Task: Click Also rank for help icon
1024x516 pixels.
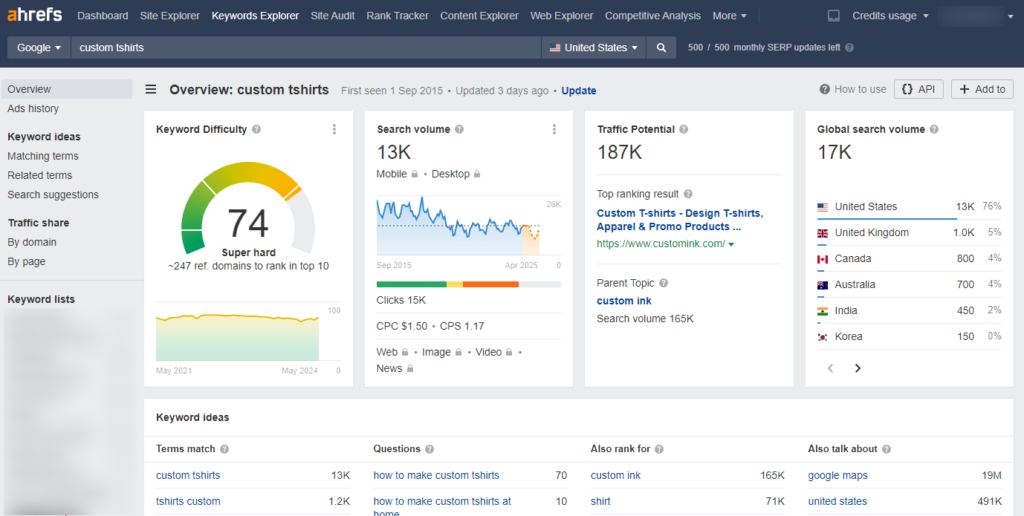Action: (659, 449)
